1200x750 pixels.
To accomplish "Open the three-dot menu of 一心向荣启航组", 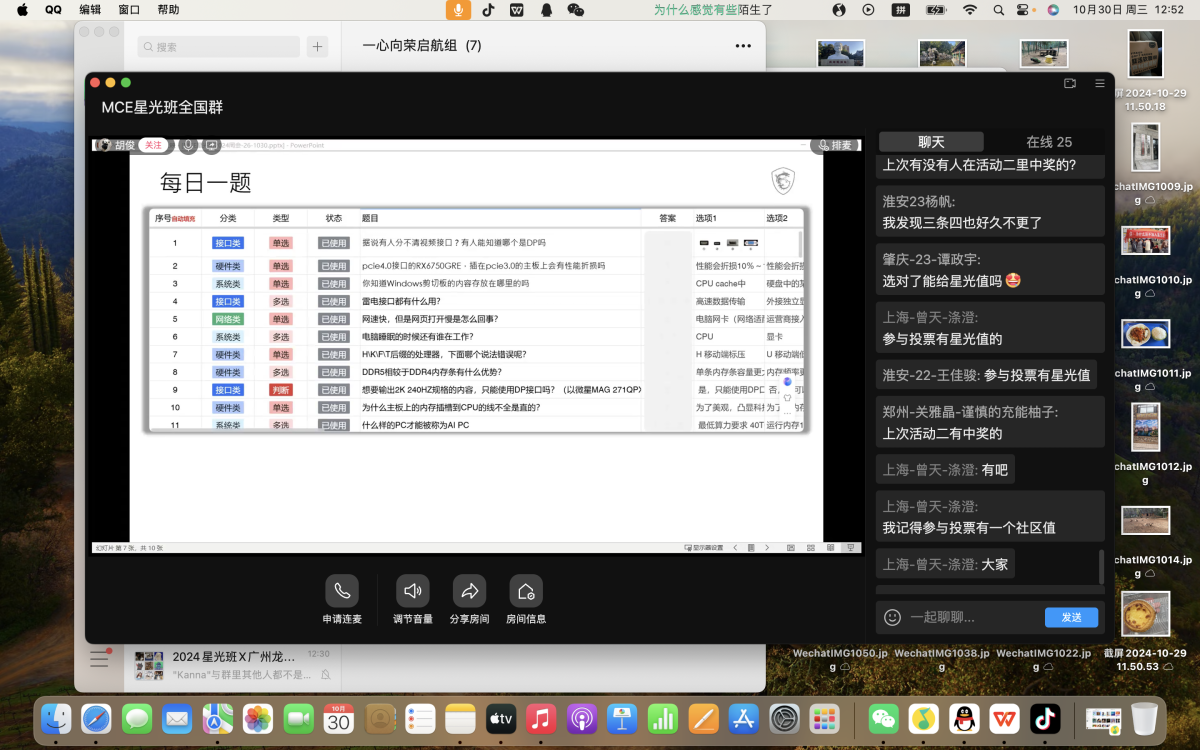I will [743, 46].
